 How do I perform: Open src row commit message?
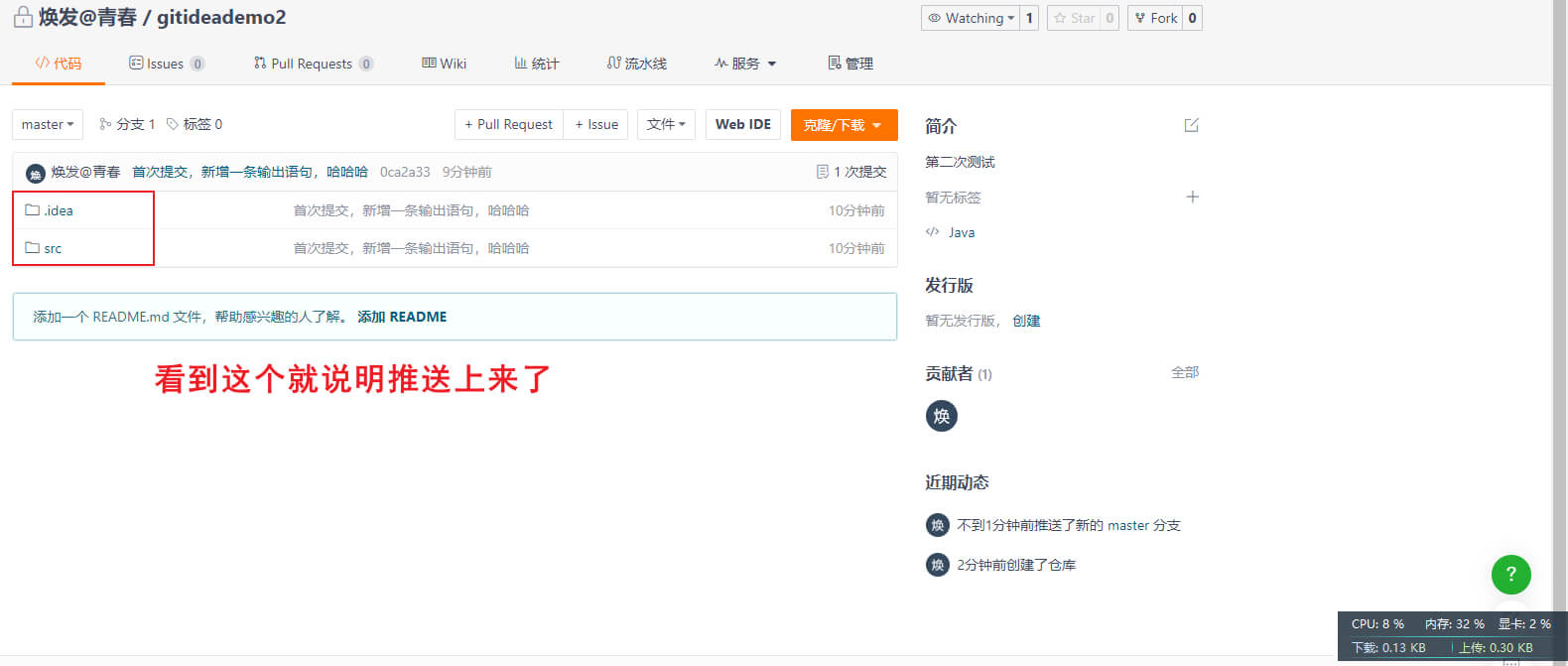411,248
